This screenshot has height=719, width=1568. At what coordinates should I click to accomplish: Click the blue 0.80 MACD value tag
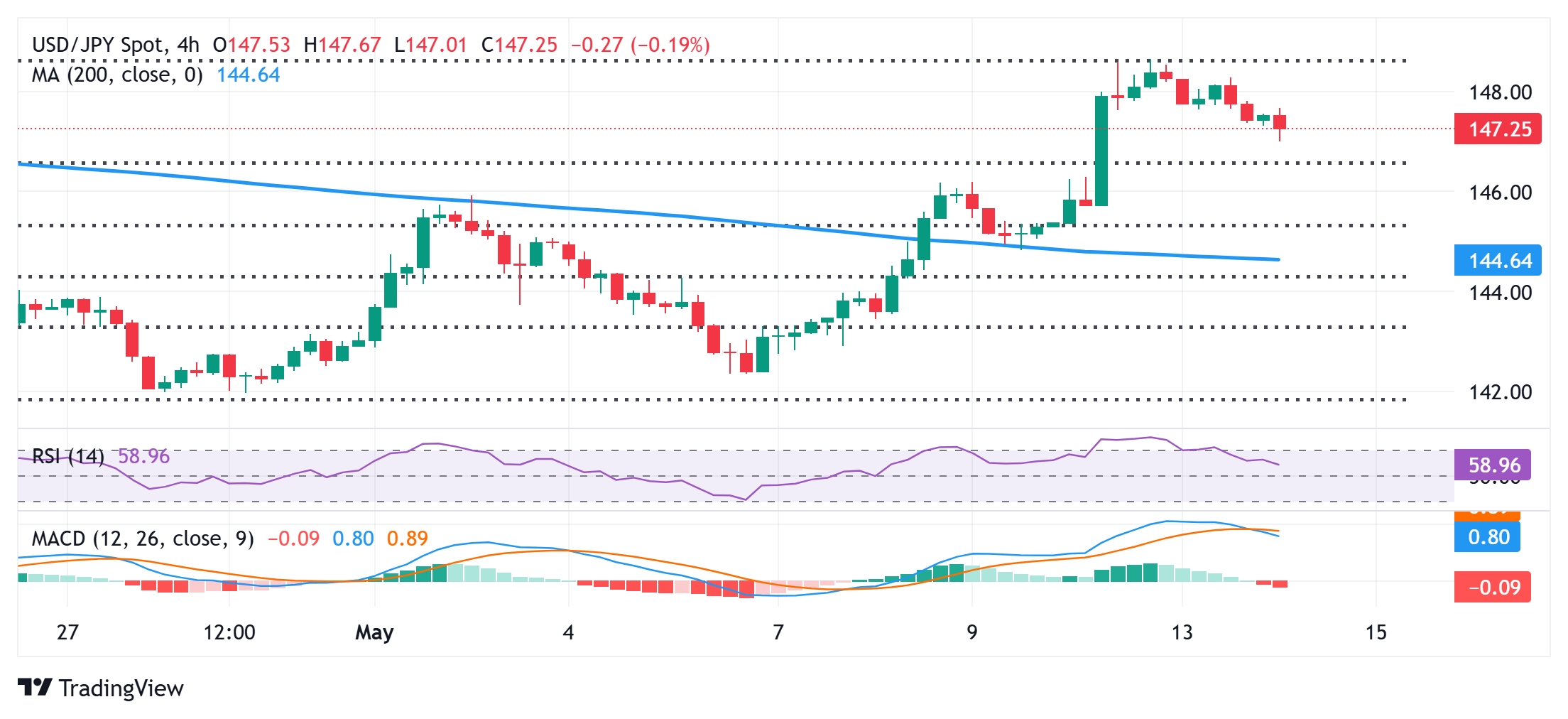click(x=1488, y=537)
